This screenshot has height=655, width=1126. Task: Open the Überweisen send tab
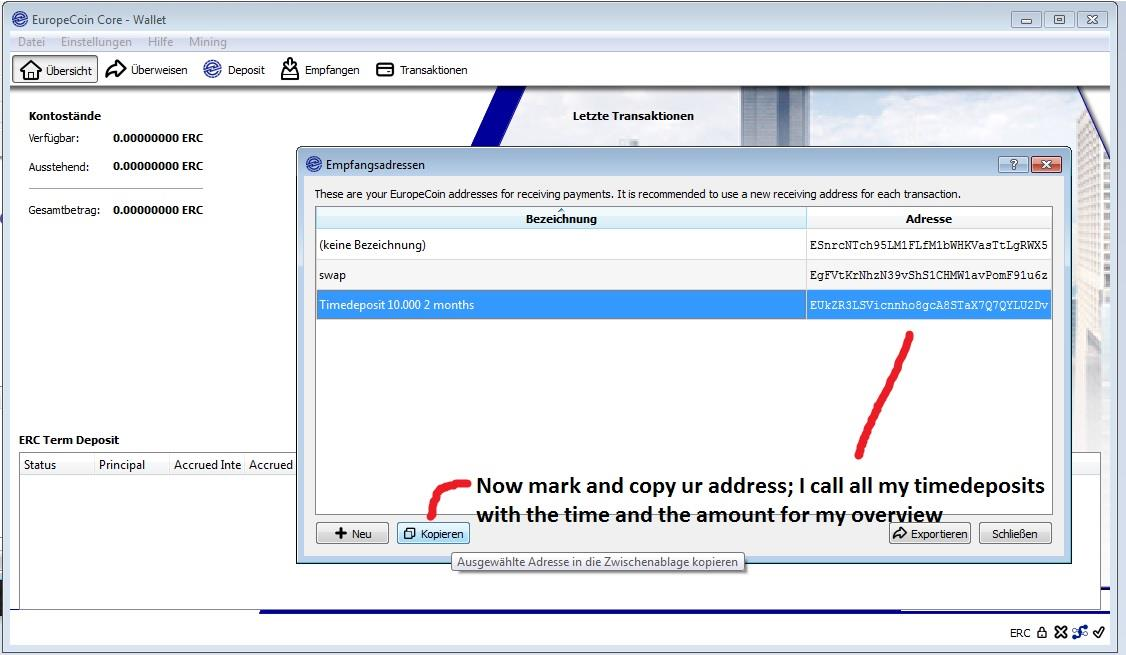tap(146, 70)
